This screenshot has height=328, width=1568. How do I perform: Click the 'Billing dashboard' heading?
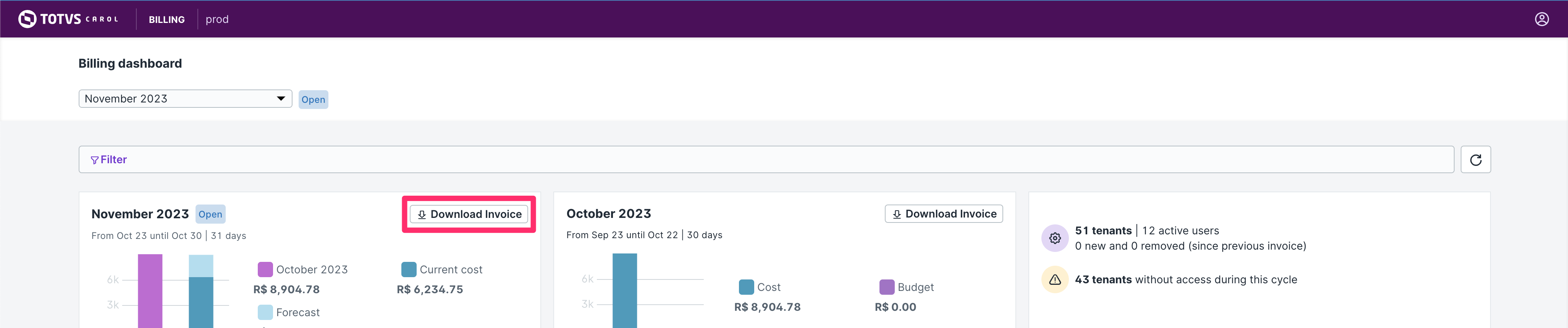[130, 63]
